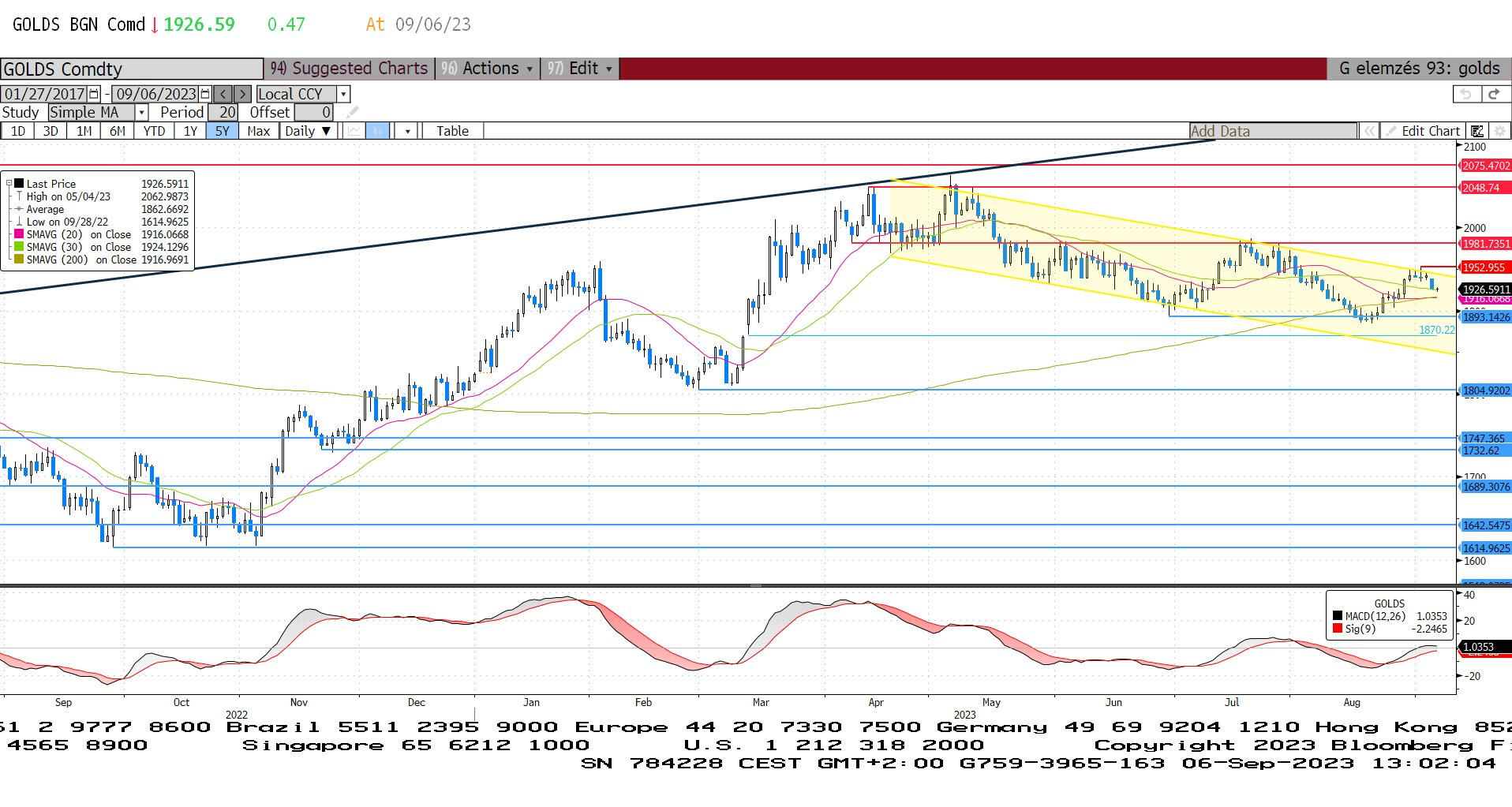Open the Actions menu dropdown
Image resolution: width=1512 pixels, height=807 pixels.
click(x=489, y=69)
